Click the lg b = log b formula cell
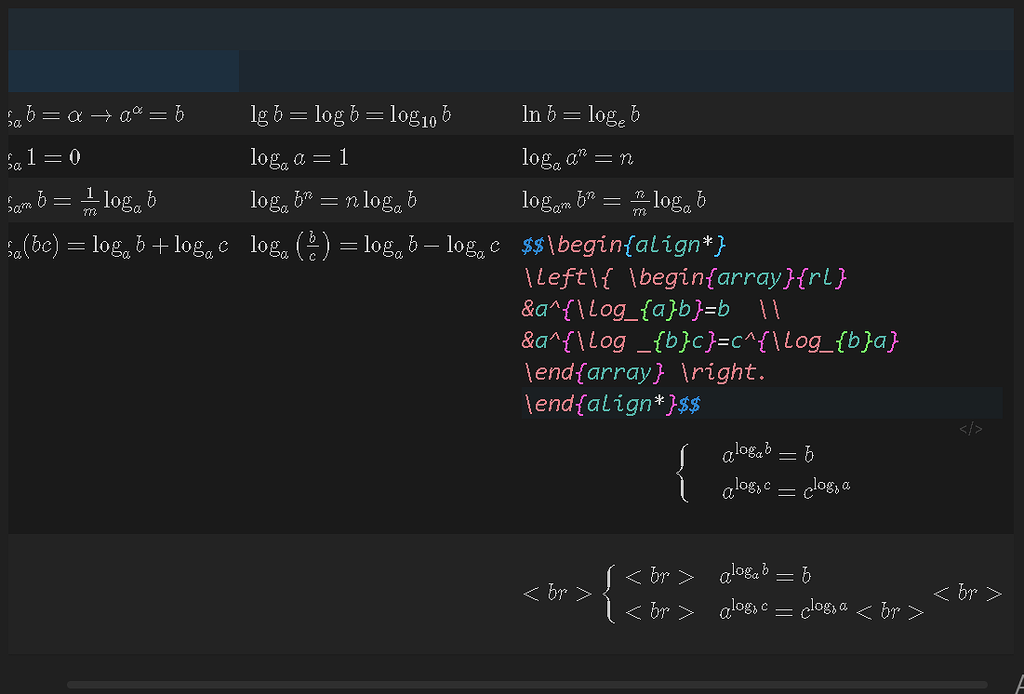The height and width of the screenshot is (694, 1024). pos(350,114)
